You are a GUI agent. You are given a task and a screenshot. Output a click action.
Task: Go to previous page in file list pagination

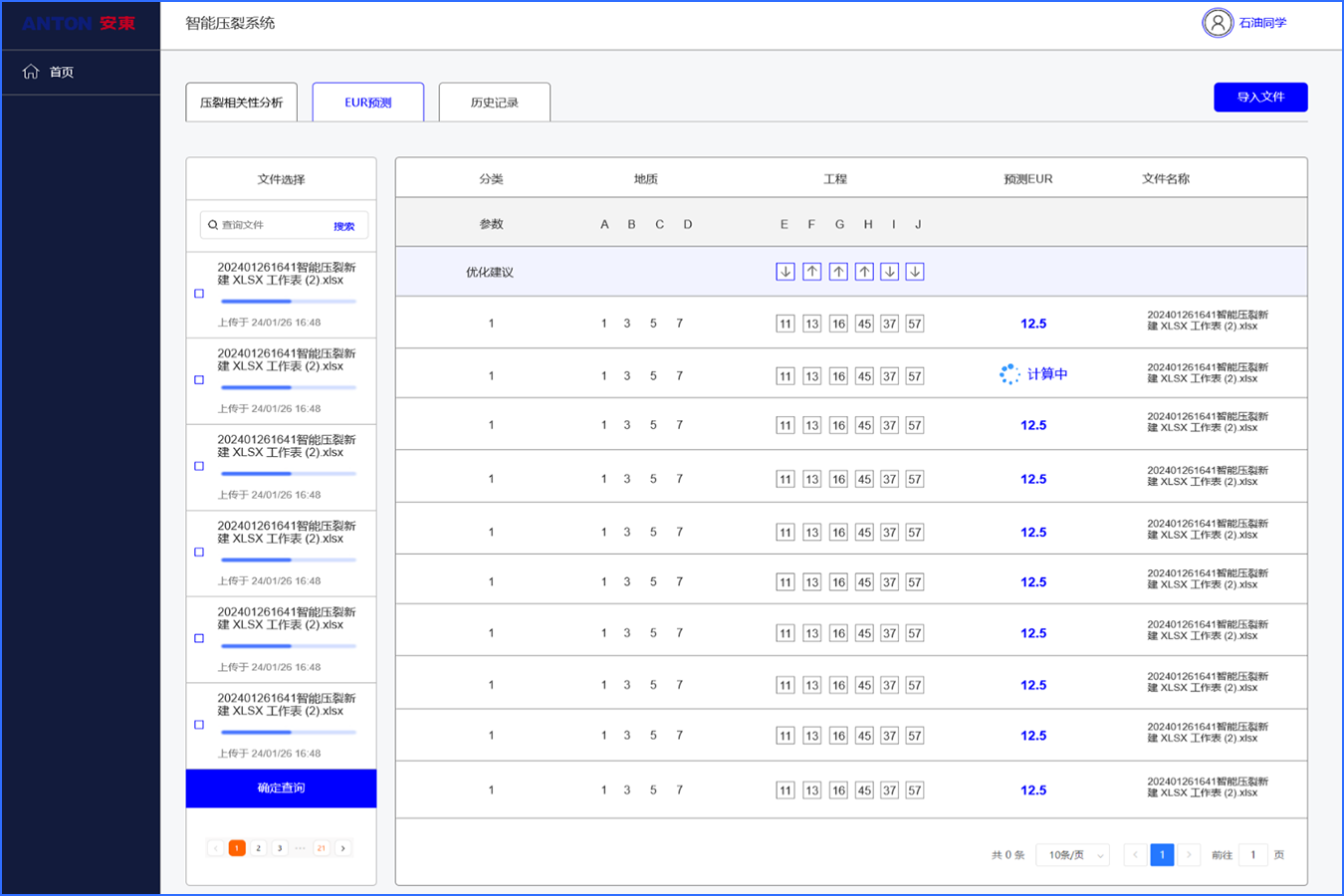click(x=215, y=848)
